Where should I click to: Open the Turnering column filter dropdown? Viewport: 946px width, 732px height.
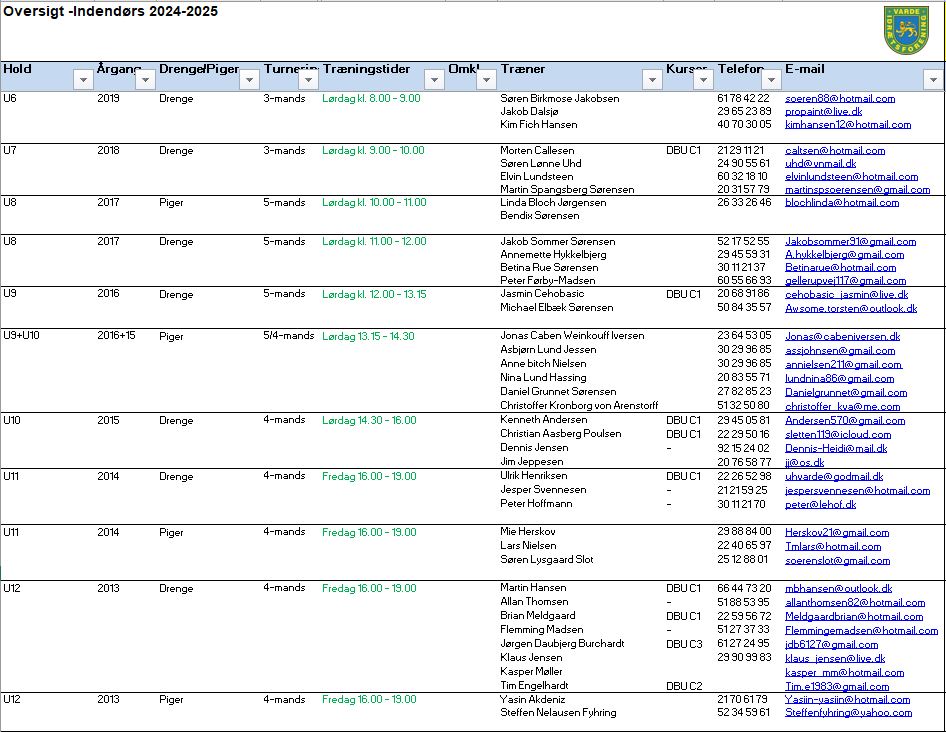(x=308, y=80)
